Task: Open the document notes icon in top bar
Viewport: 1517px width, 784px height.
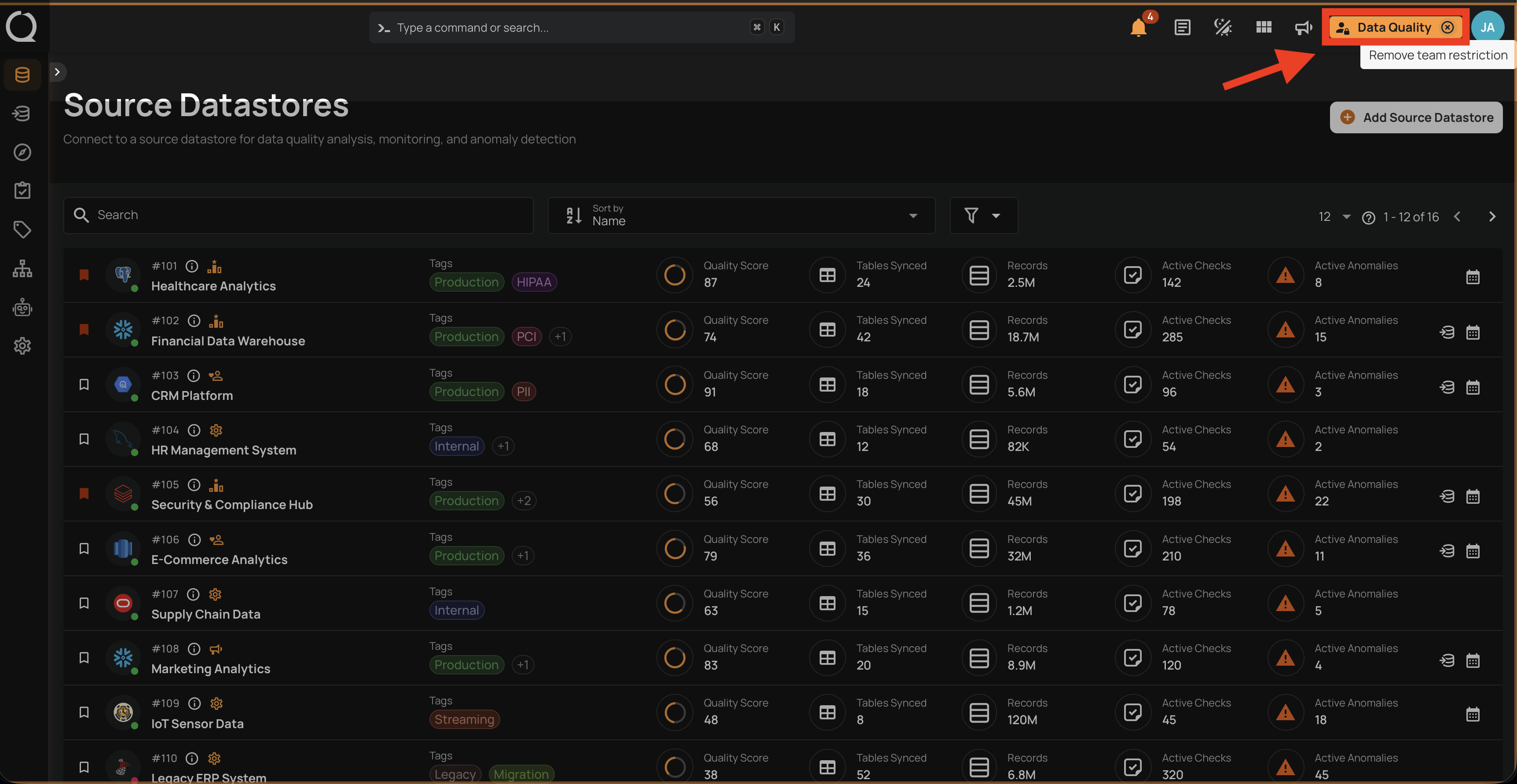Action: (1182, 28)
